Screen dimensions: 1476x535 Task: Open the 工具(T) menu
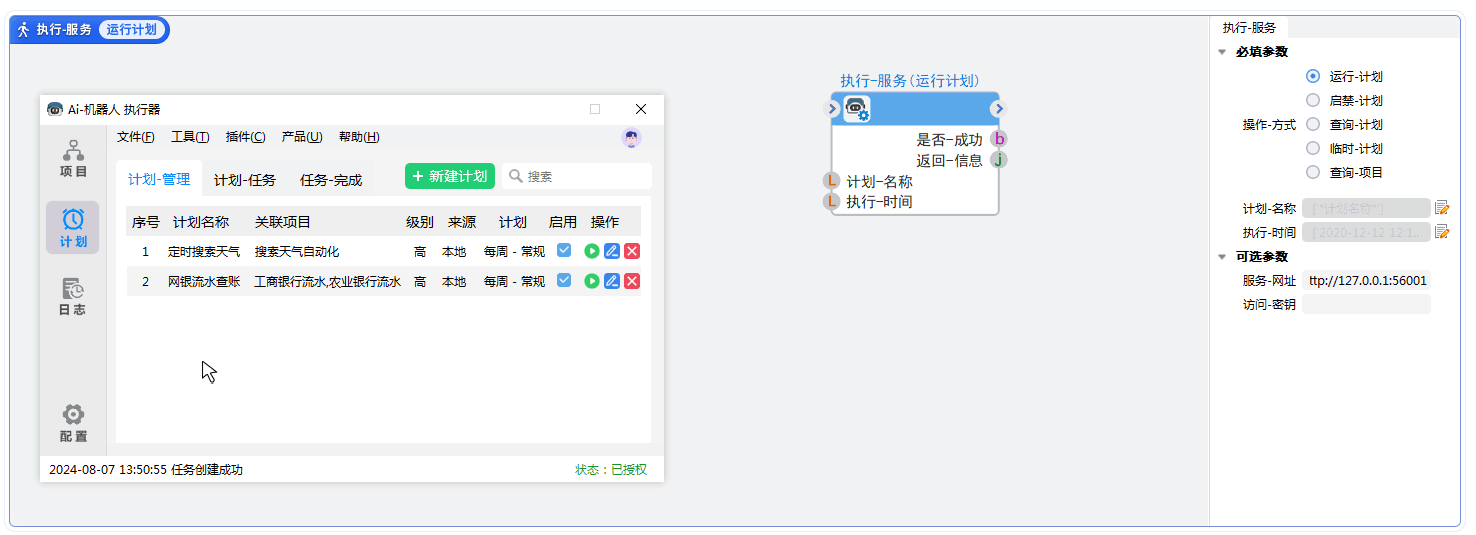click(190, 138)
